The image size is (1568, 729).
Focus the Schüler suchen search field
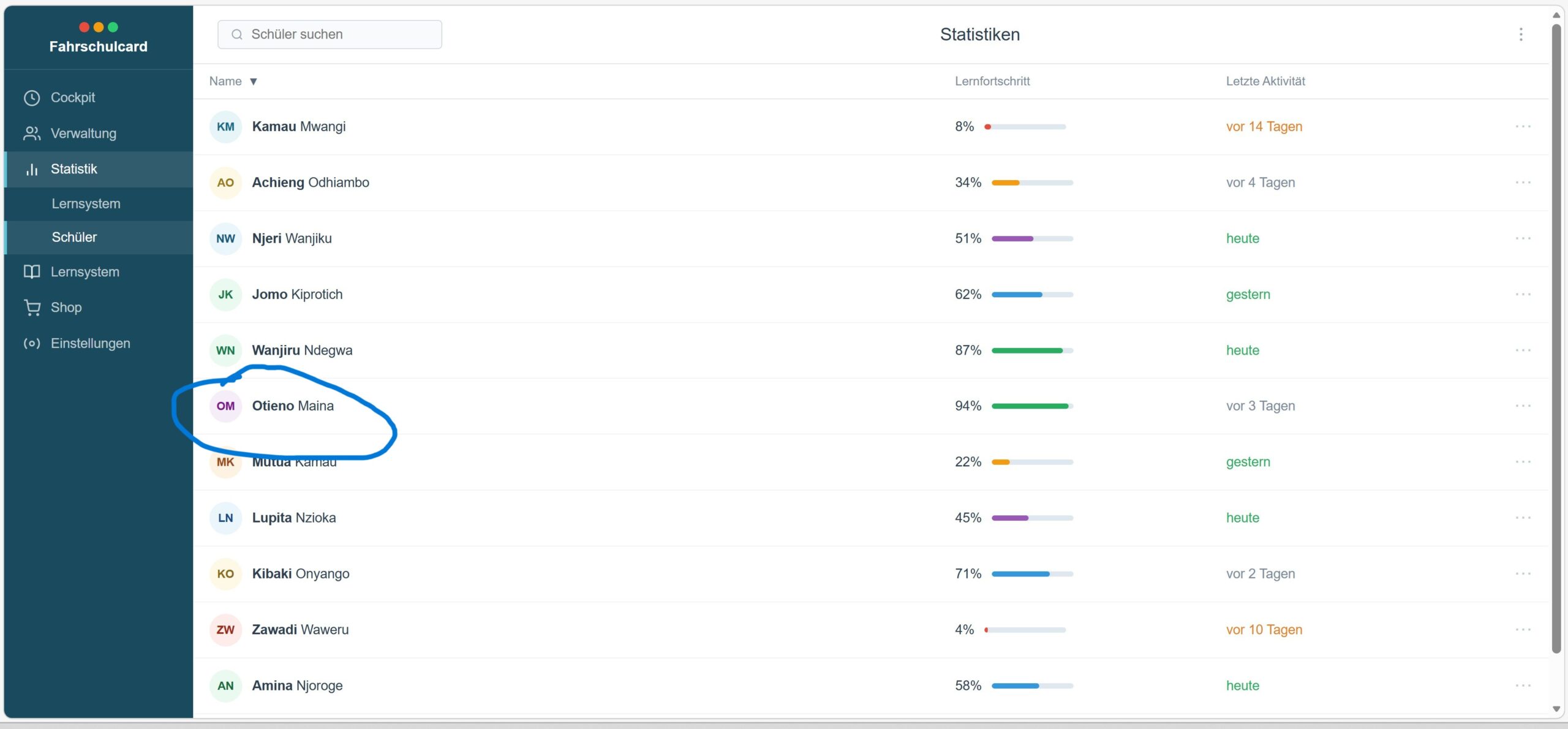tap(330, 35)
